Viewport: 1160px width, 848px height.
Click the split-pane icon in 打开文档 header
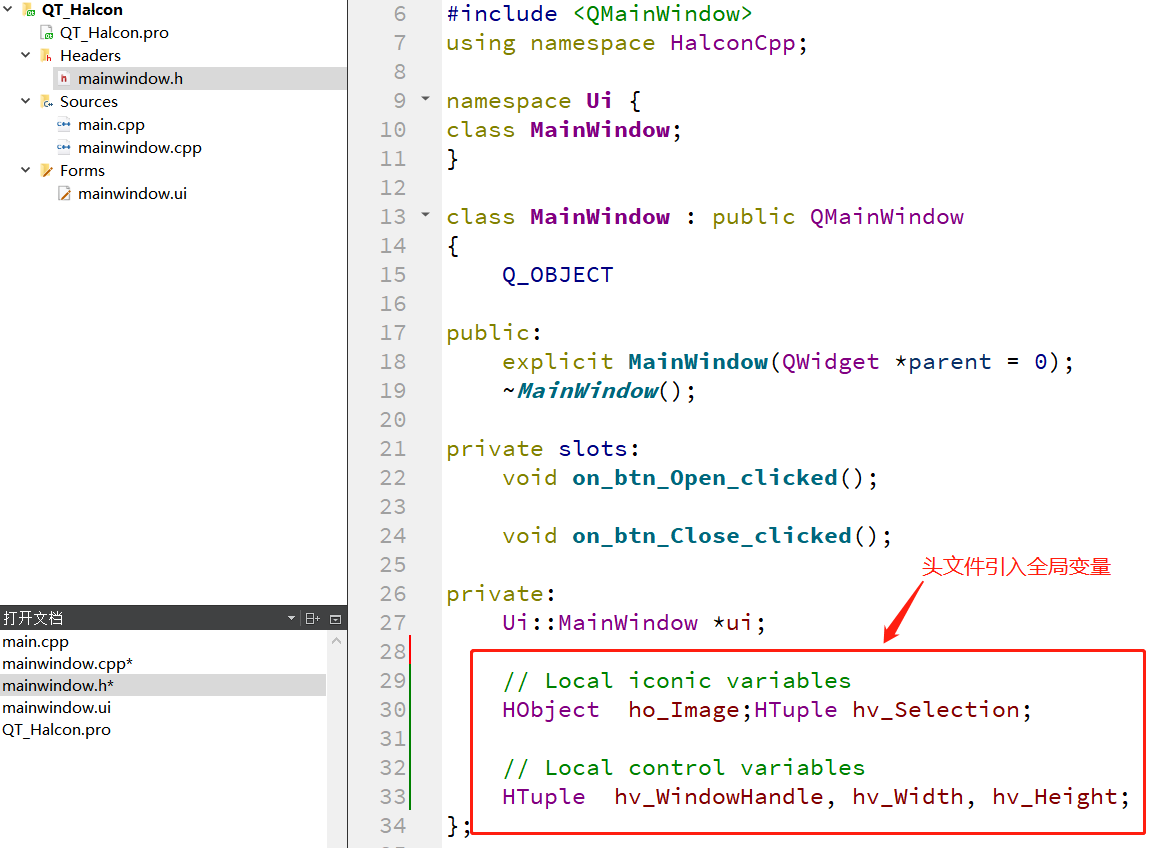coord(313,619)
